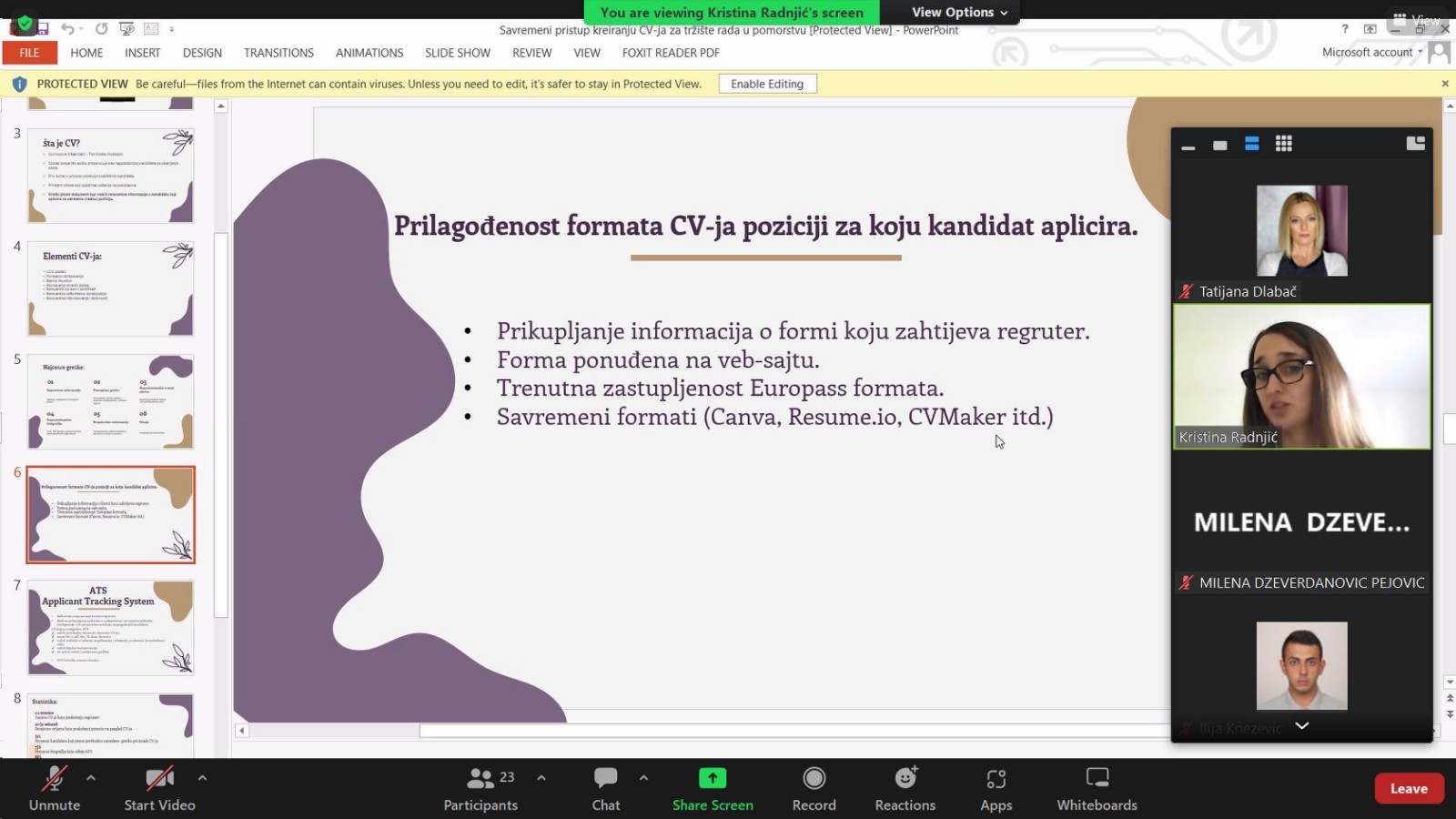1456x819 pixels.
Task: Open the Participants panel icon
Action: [x=480, y=779]
